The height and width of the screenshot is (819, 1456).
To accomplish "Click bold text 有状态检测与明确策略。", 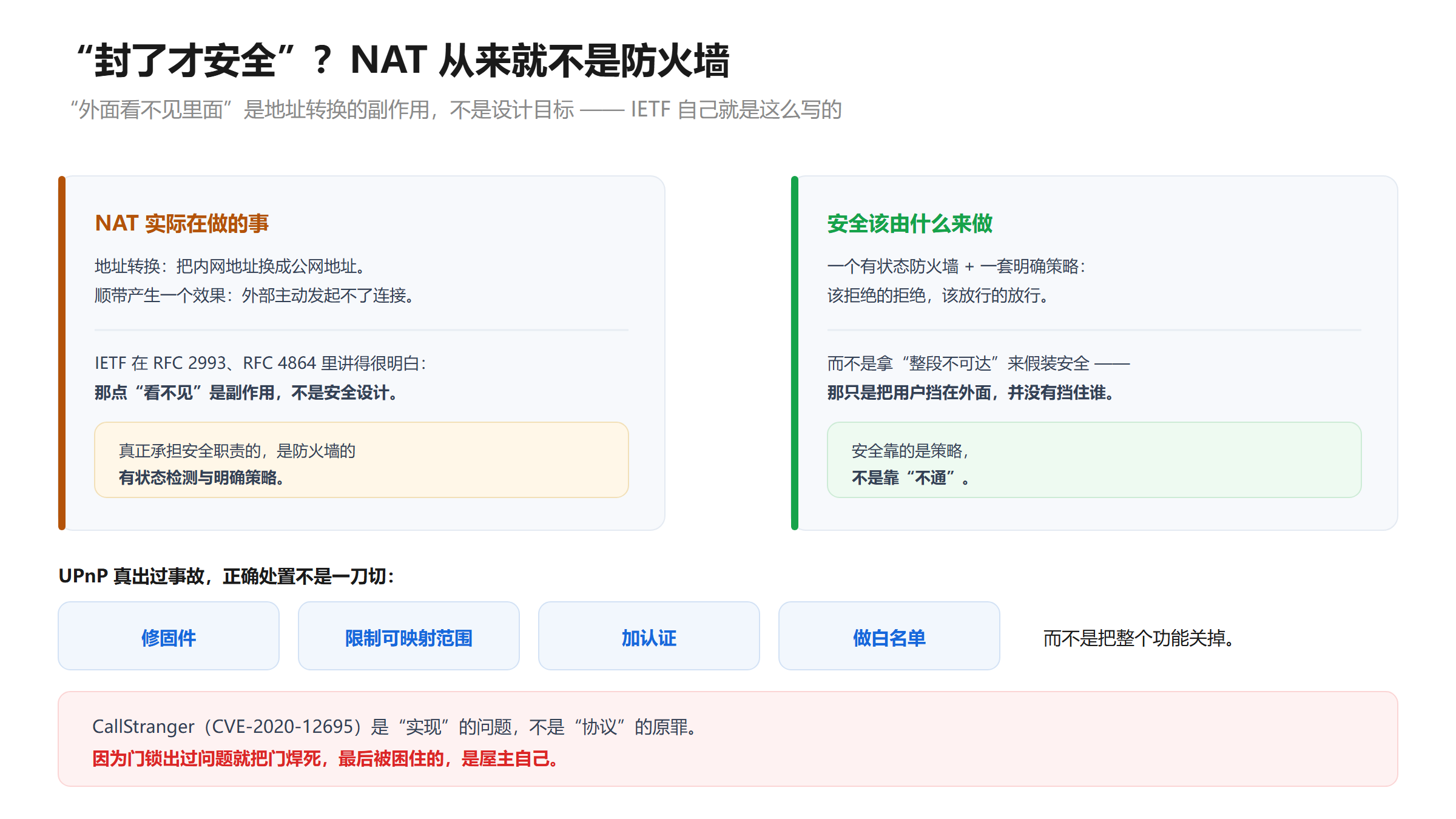I will 201,477.
